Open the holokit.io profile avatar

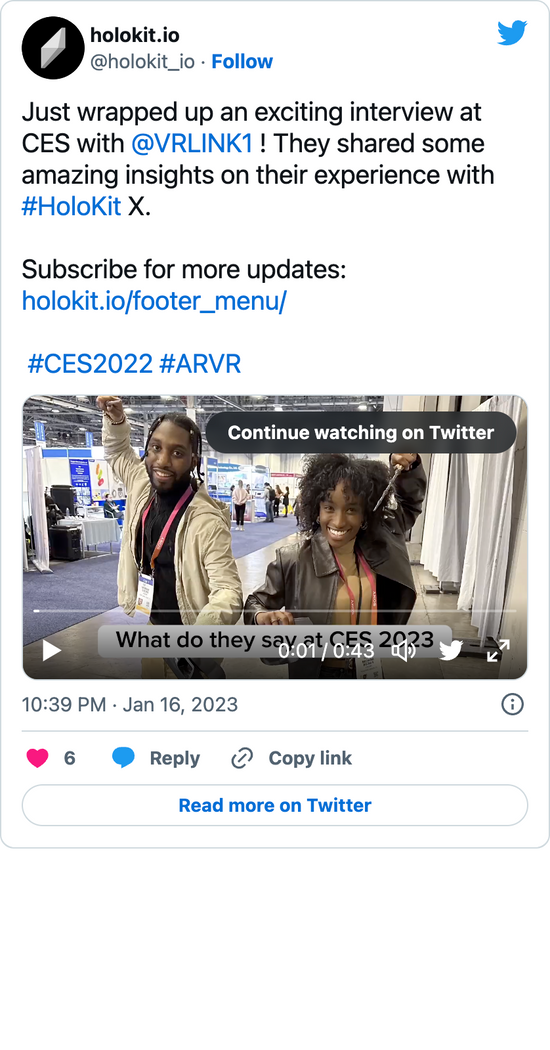click(x=51, y=48)
